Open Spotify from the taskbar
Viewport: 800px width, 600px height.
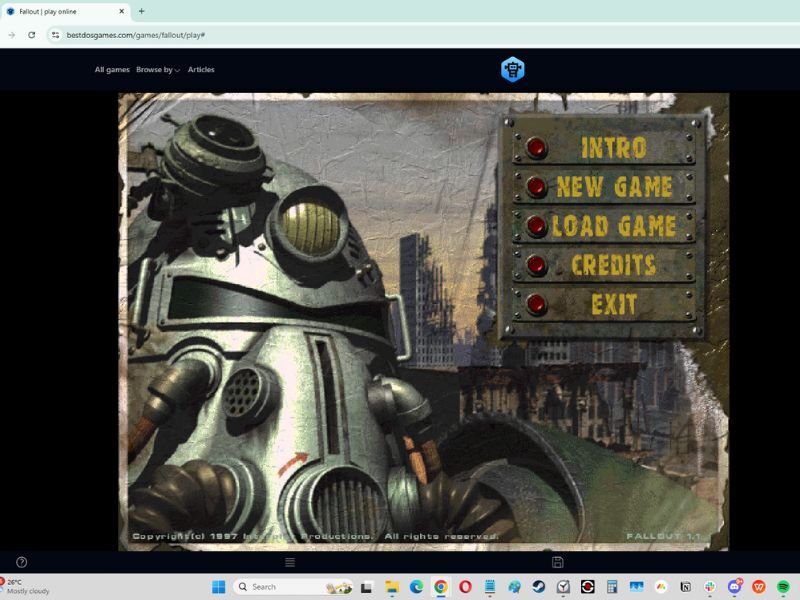(786, 587)
